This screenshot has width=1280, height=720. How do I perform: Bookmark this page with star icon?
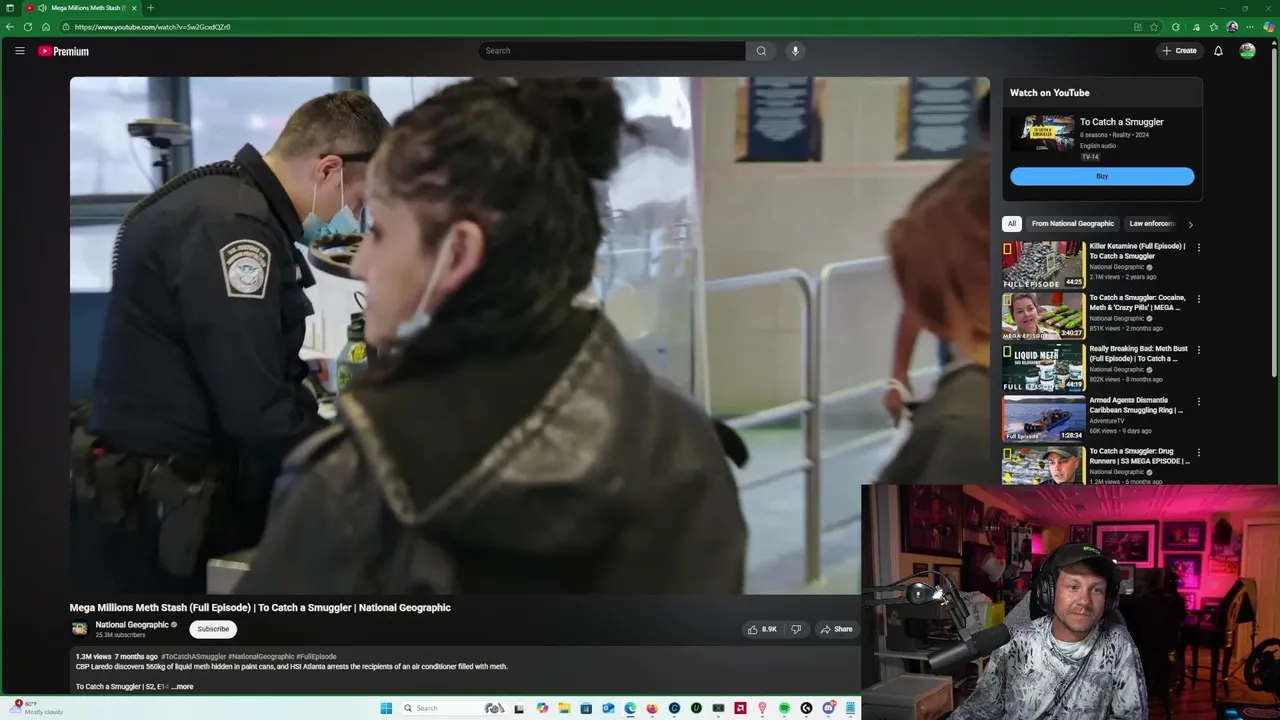(1154, 27)
